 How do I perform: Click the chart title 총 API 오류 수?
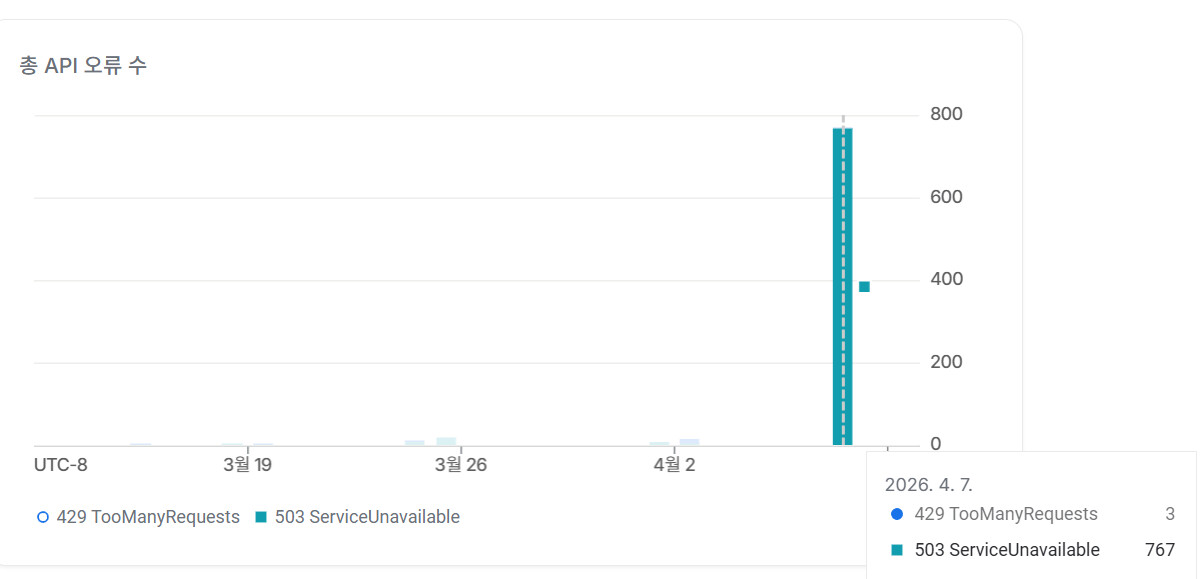click(83, 66)
